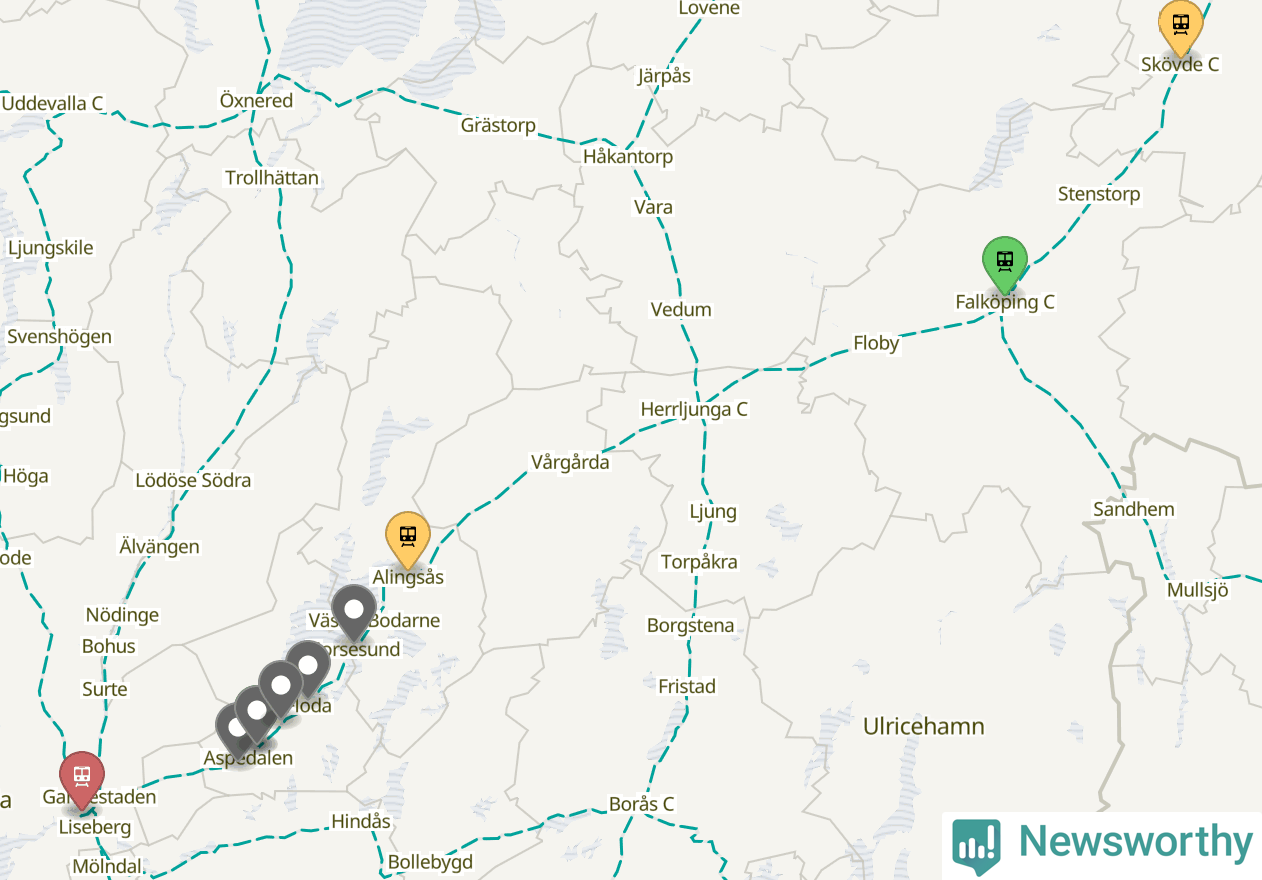Click the Älvängen station label
The width and height of the screenshot is (1262, 880).
point(159,547)
